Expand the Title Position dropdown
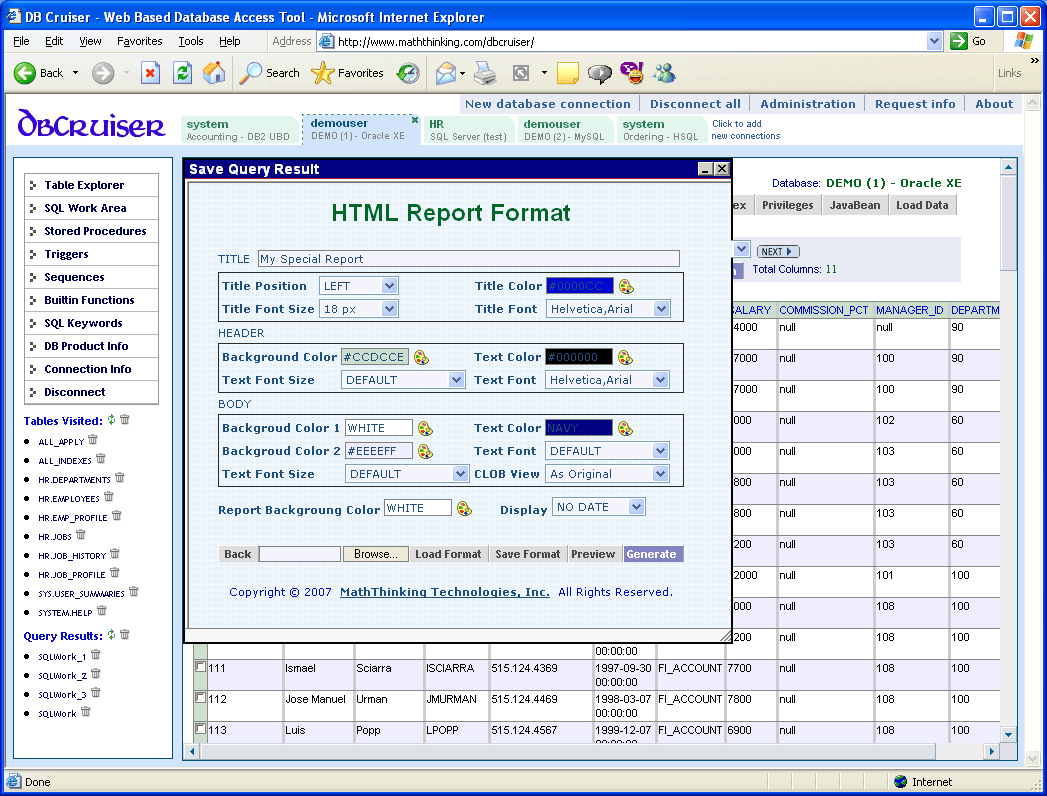This screenshot has height=796, width=1047. click(359, 286)
